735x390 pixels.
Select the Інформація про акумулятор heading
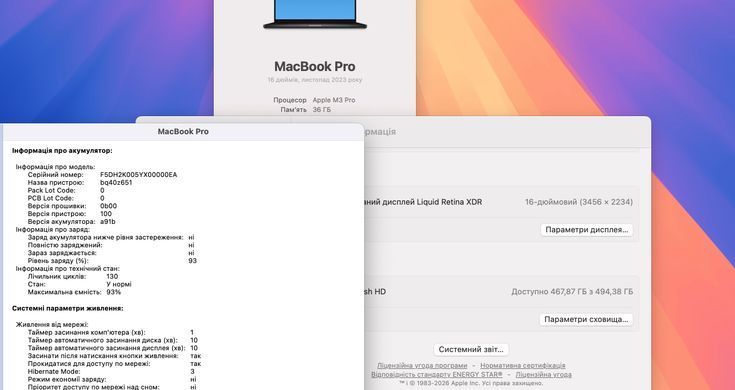62,151
